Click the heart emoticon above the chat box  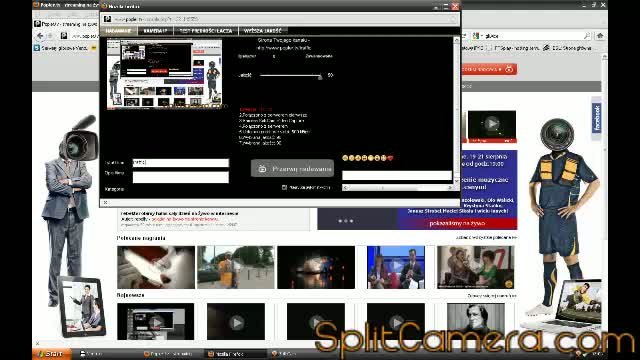click(390, 158)
